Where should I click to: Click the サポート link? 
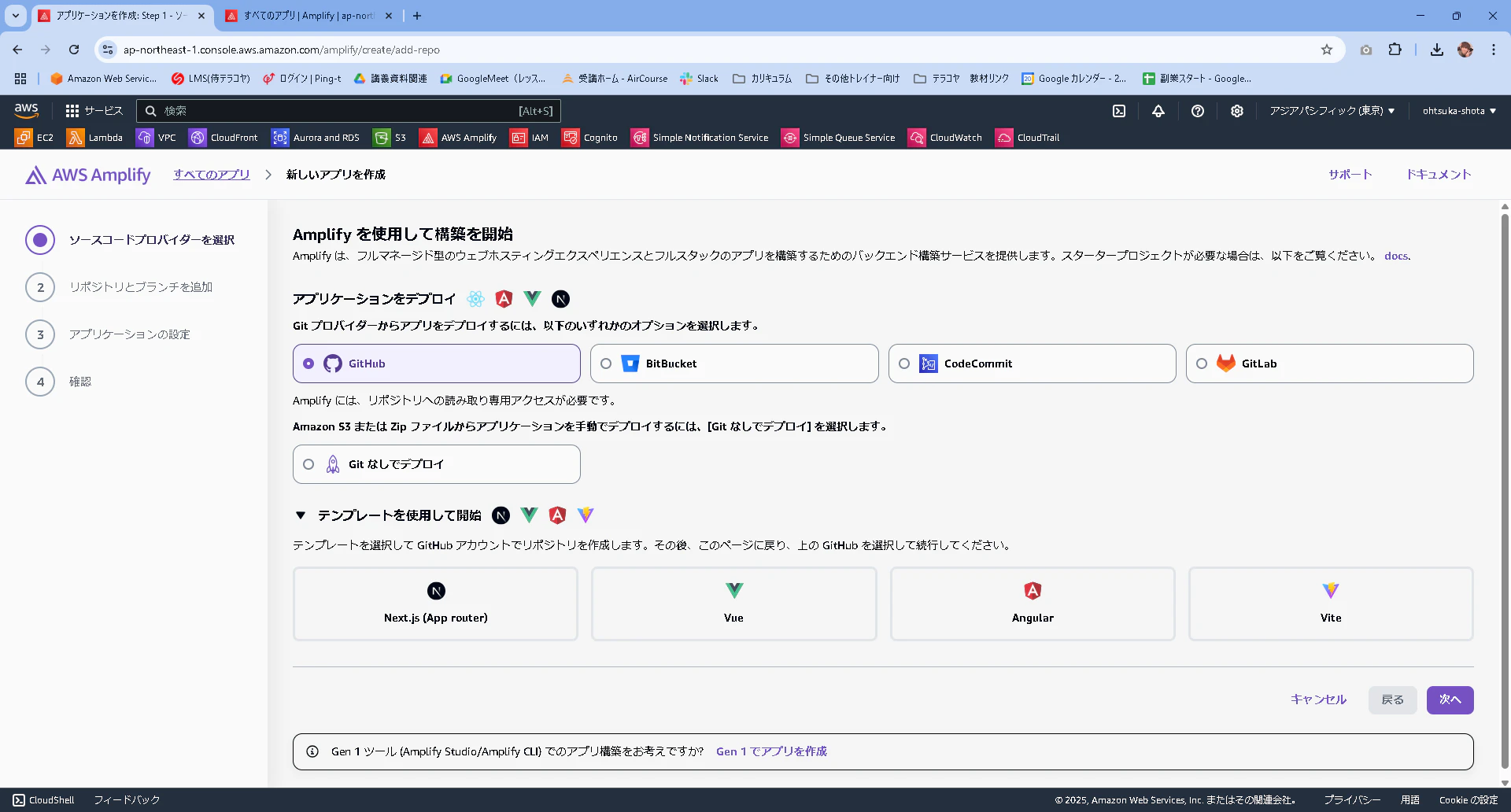click(x=1350, y=175)
